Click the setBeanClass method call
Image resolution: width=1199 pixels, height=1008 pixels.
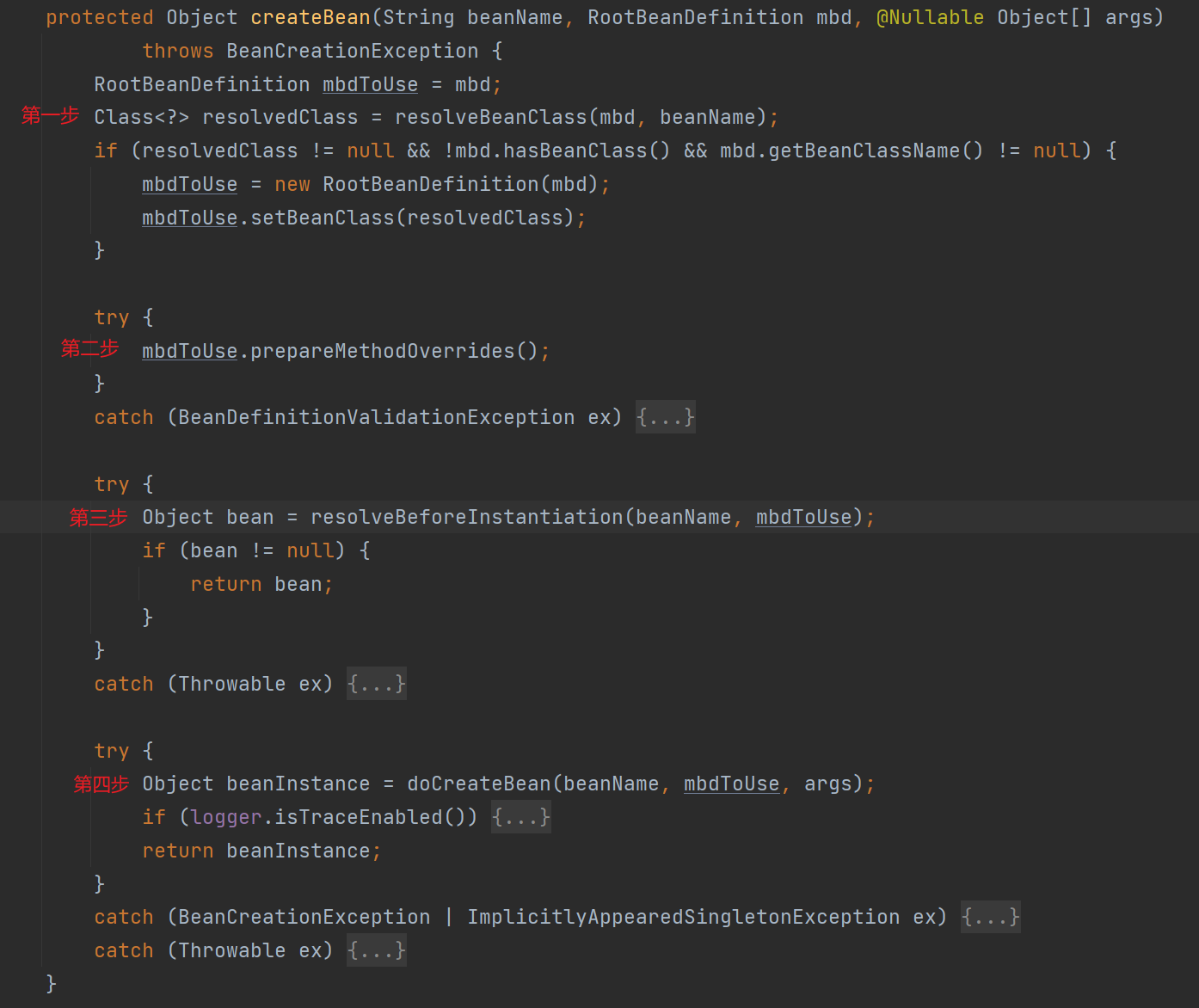[x=322, y=218]
